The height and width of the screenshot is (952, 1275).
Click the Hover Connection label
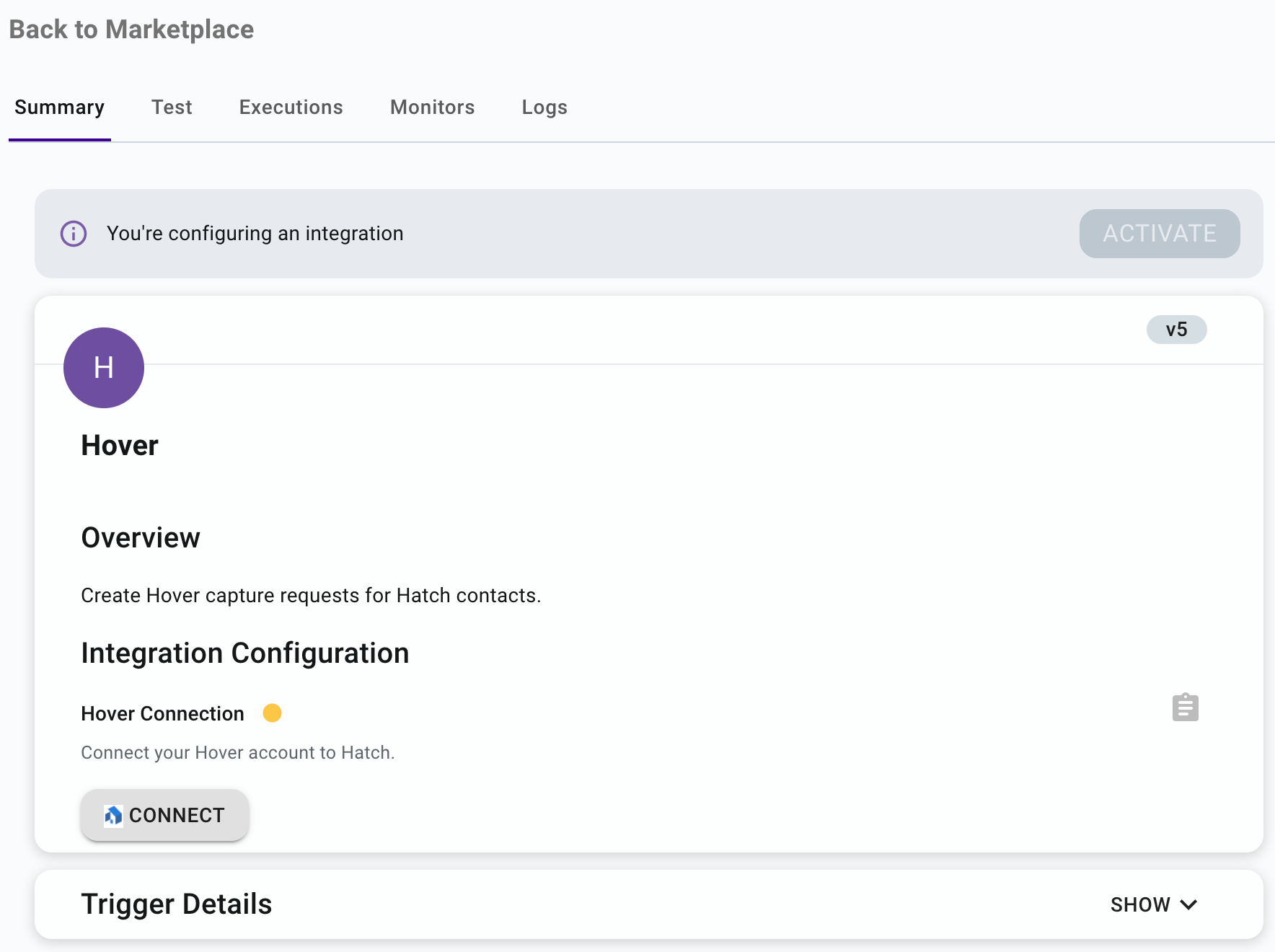tap(162, 713)
